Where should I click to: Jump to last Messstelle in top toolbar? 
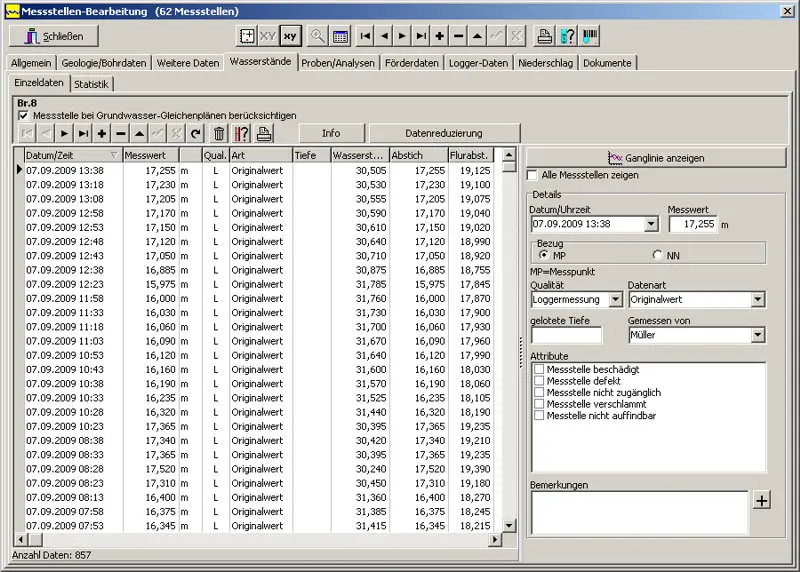coord(421,36)
